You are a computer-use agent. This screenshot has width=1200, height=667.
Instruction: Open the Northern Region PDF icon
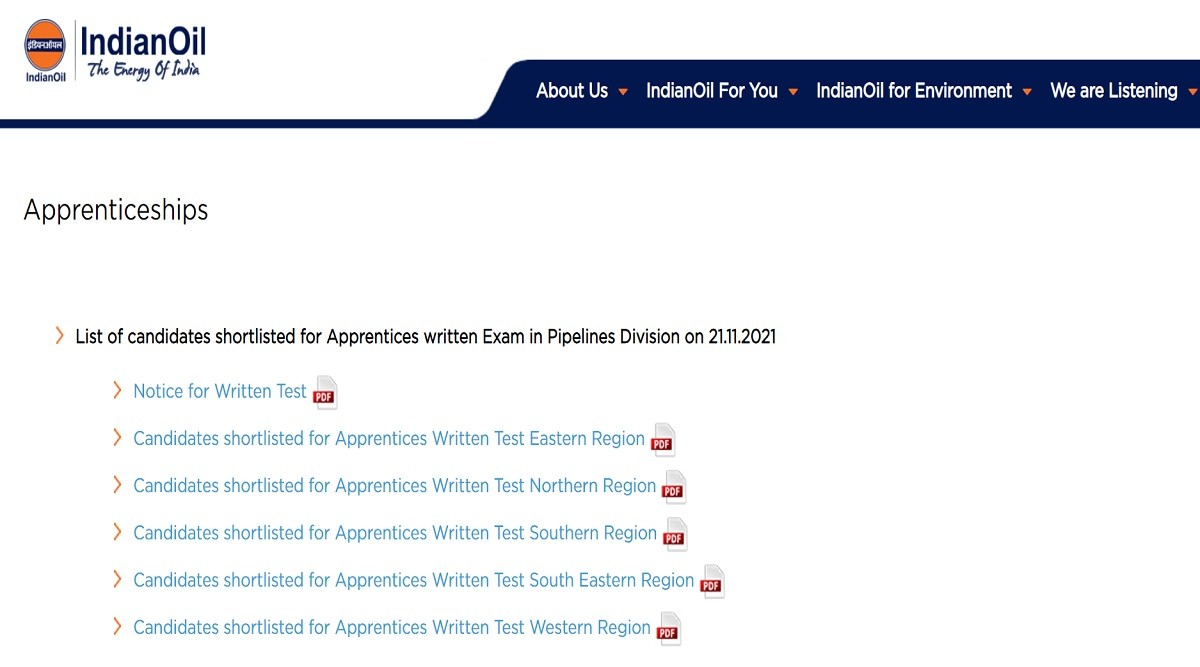click(673, 487)
